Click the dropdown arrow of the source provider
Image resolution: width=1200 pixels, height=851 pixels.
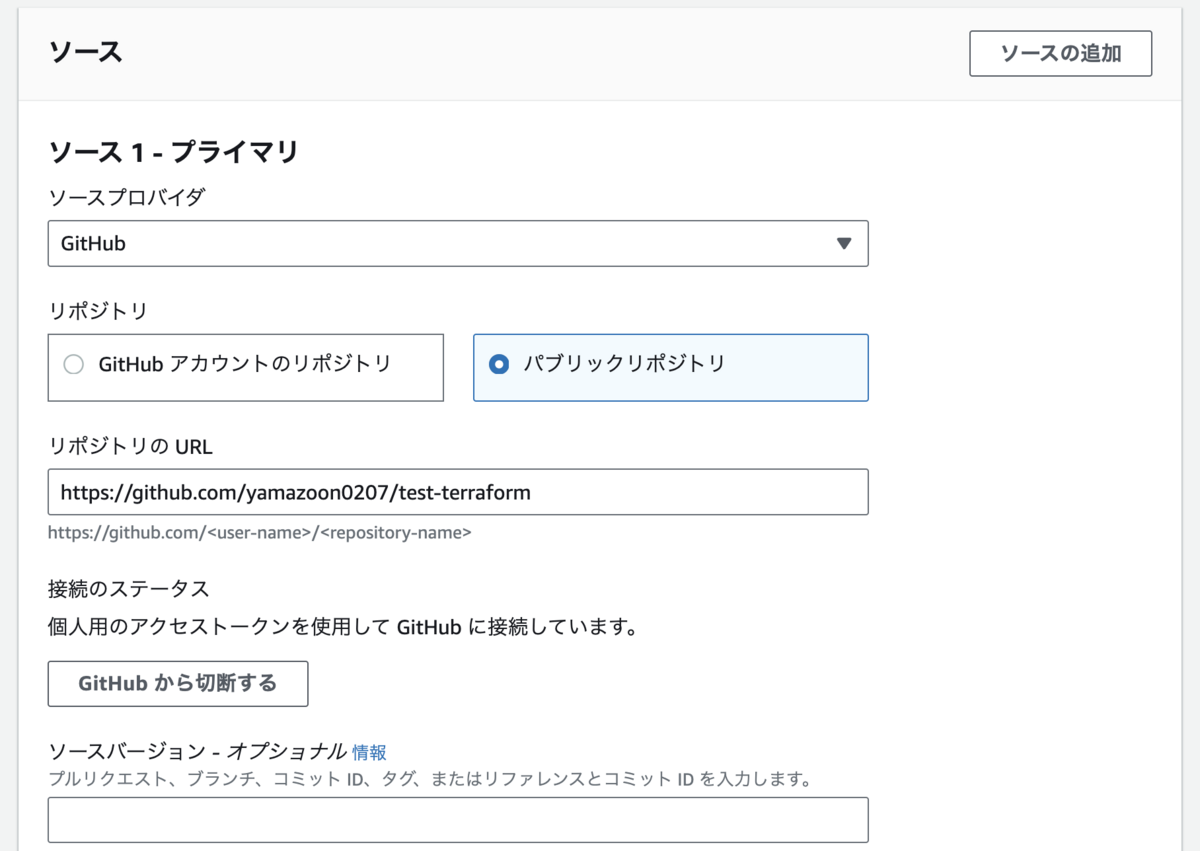(x=843, y=243)
